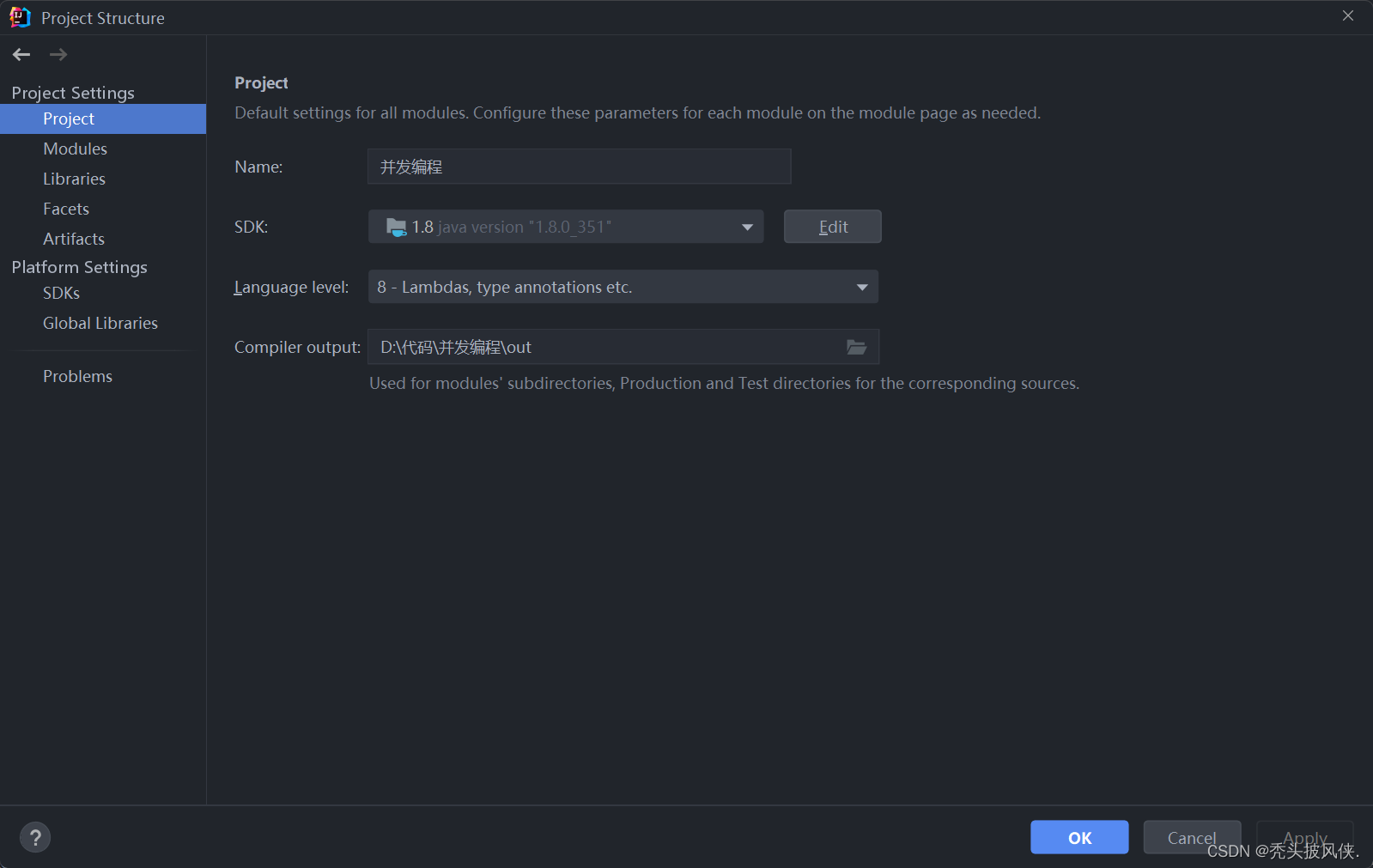The height and width of the screenshot is (868, 1373).
Task: Click the "Default settings for all modules" description
Action: (637, 112)
